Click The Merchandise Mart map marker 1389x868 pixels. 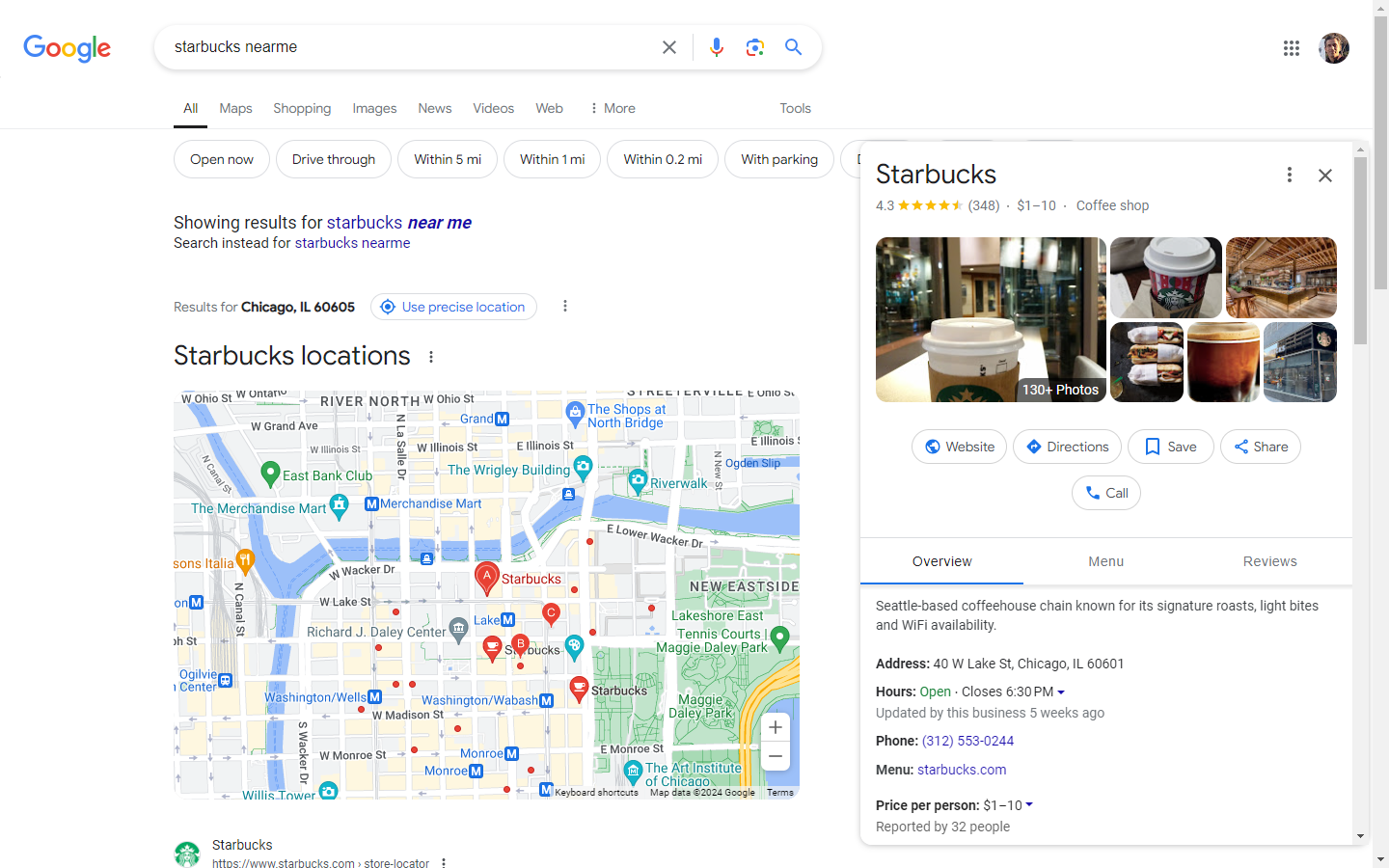click(339, 505)
